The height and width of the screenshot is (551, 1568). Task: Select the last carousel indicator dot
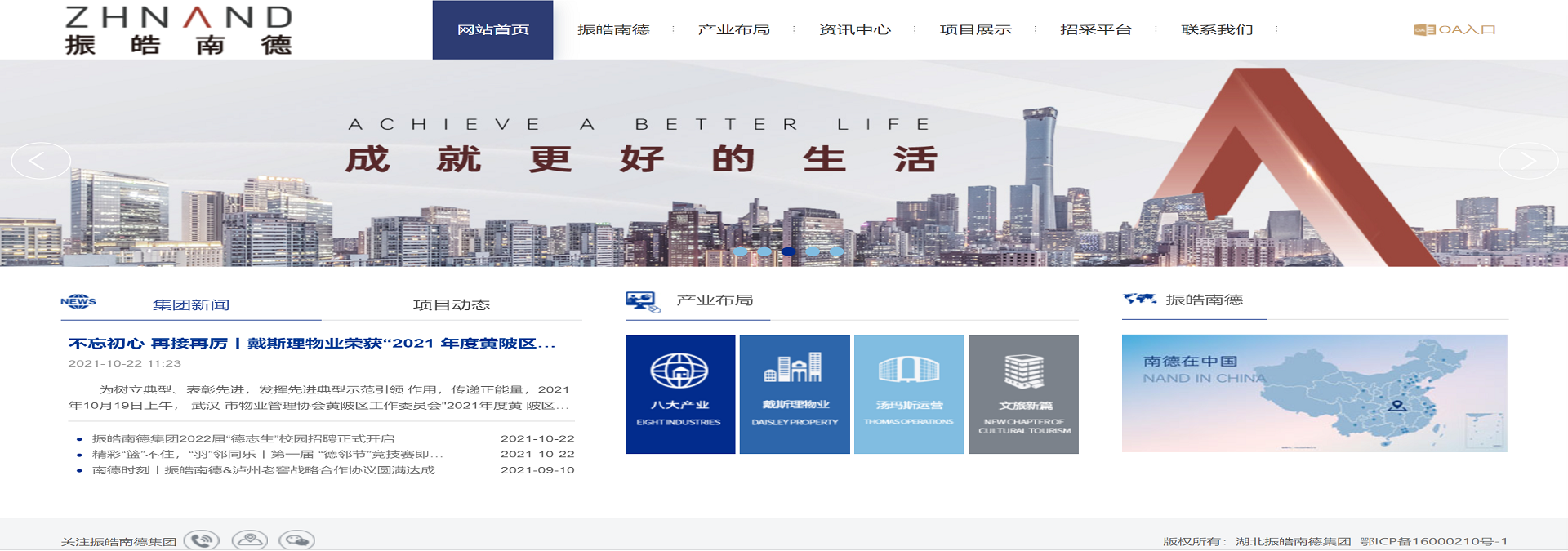tap(837, 251)
